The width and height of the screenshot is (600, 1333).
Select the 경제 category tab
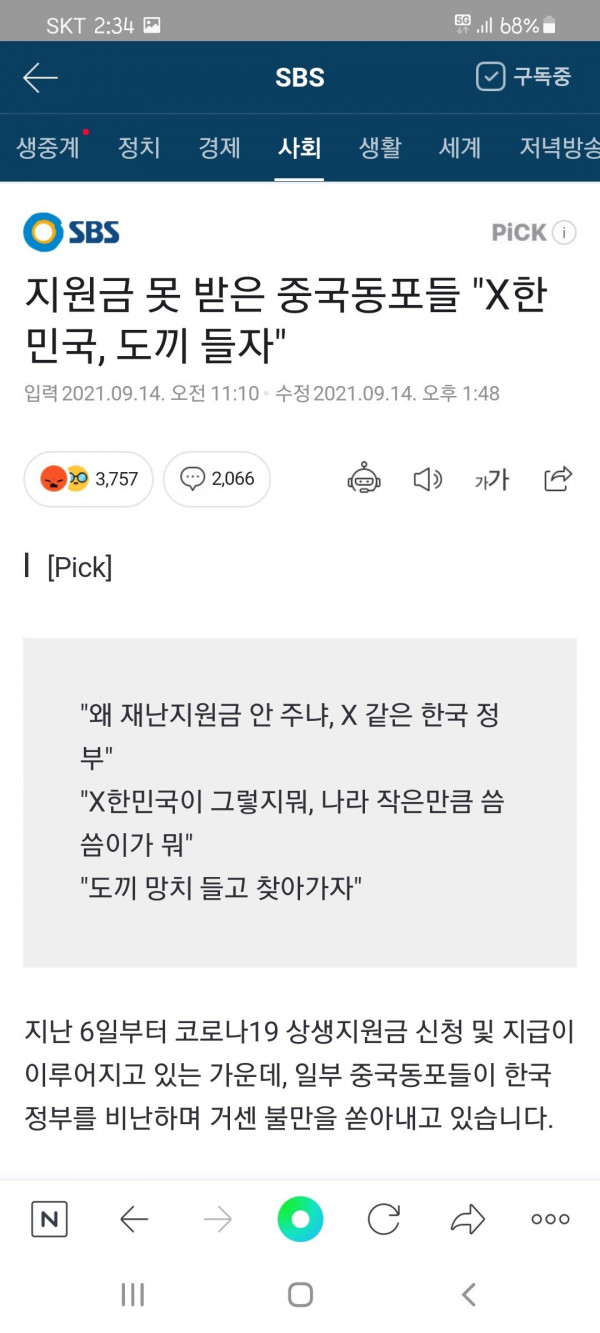(x=219, y=148)
